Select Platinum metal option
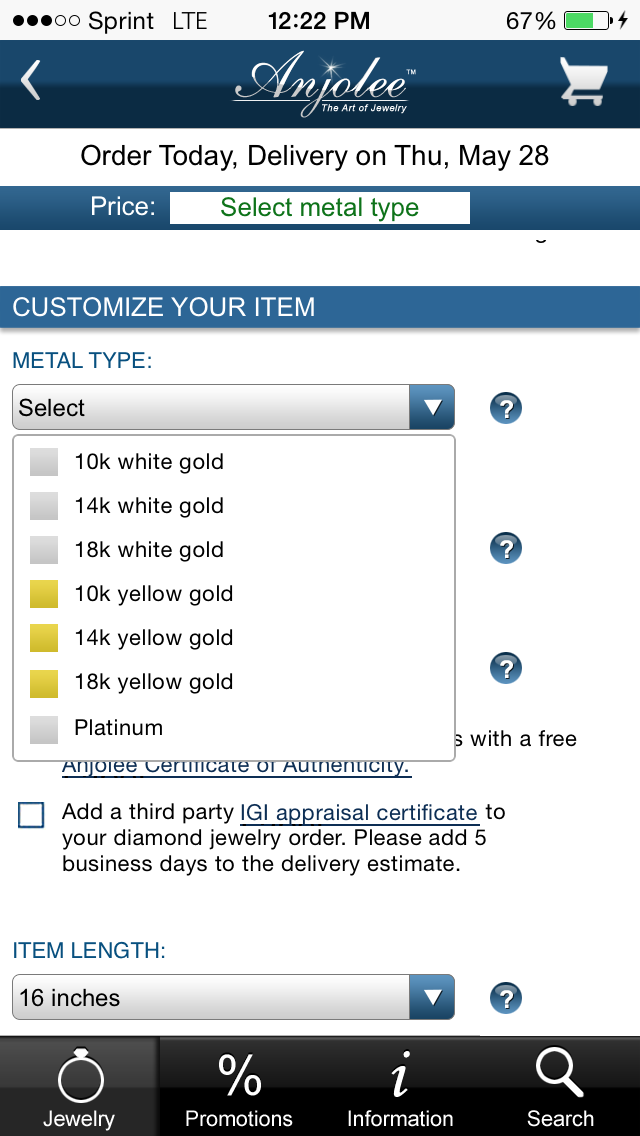Image resolution: width=640 pixels, height=1136 pixels. 234,727
